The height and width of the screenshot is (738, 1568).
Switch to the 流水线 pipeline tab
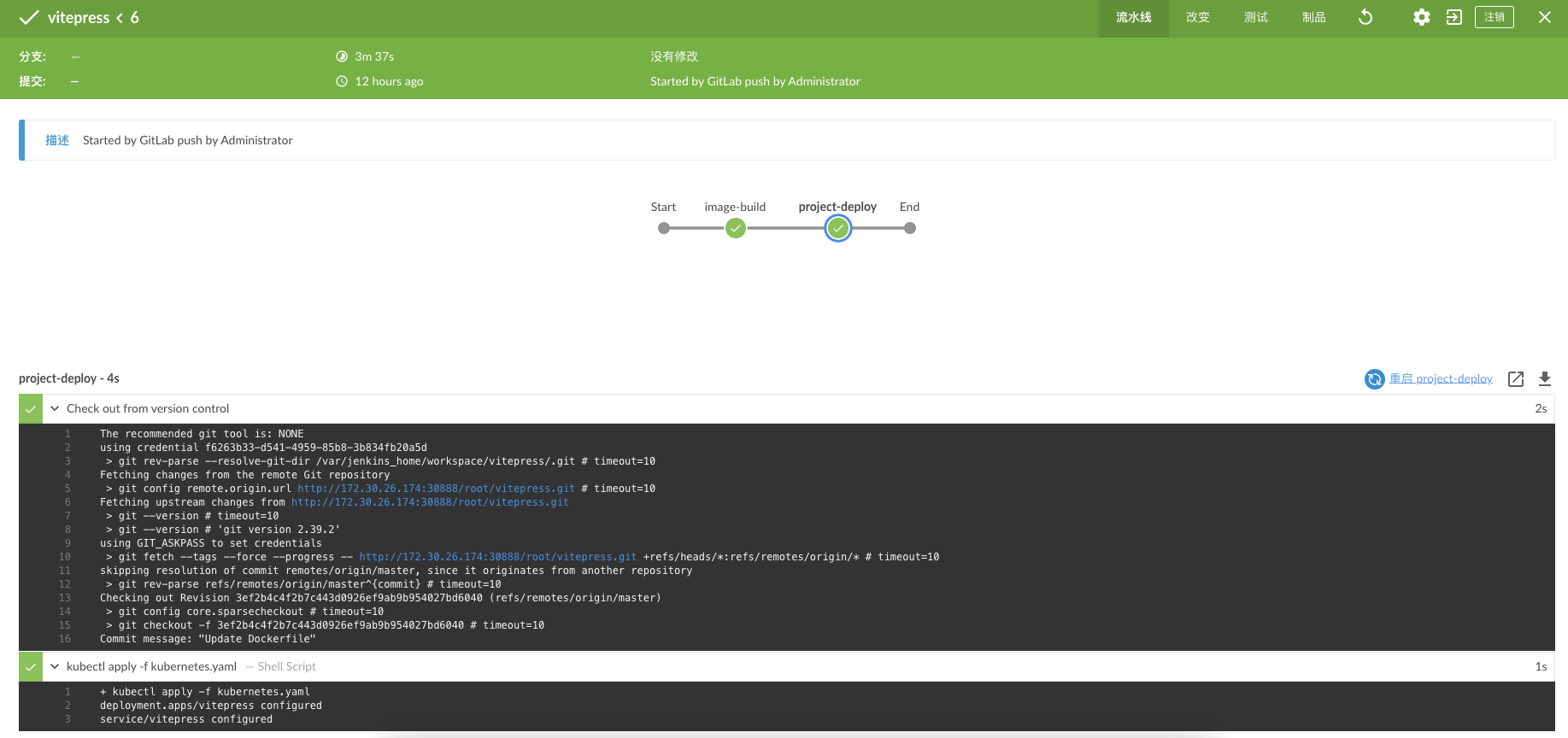pyautogui.click(x=1133, y=17)
